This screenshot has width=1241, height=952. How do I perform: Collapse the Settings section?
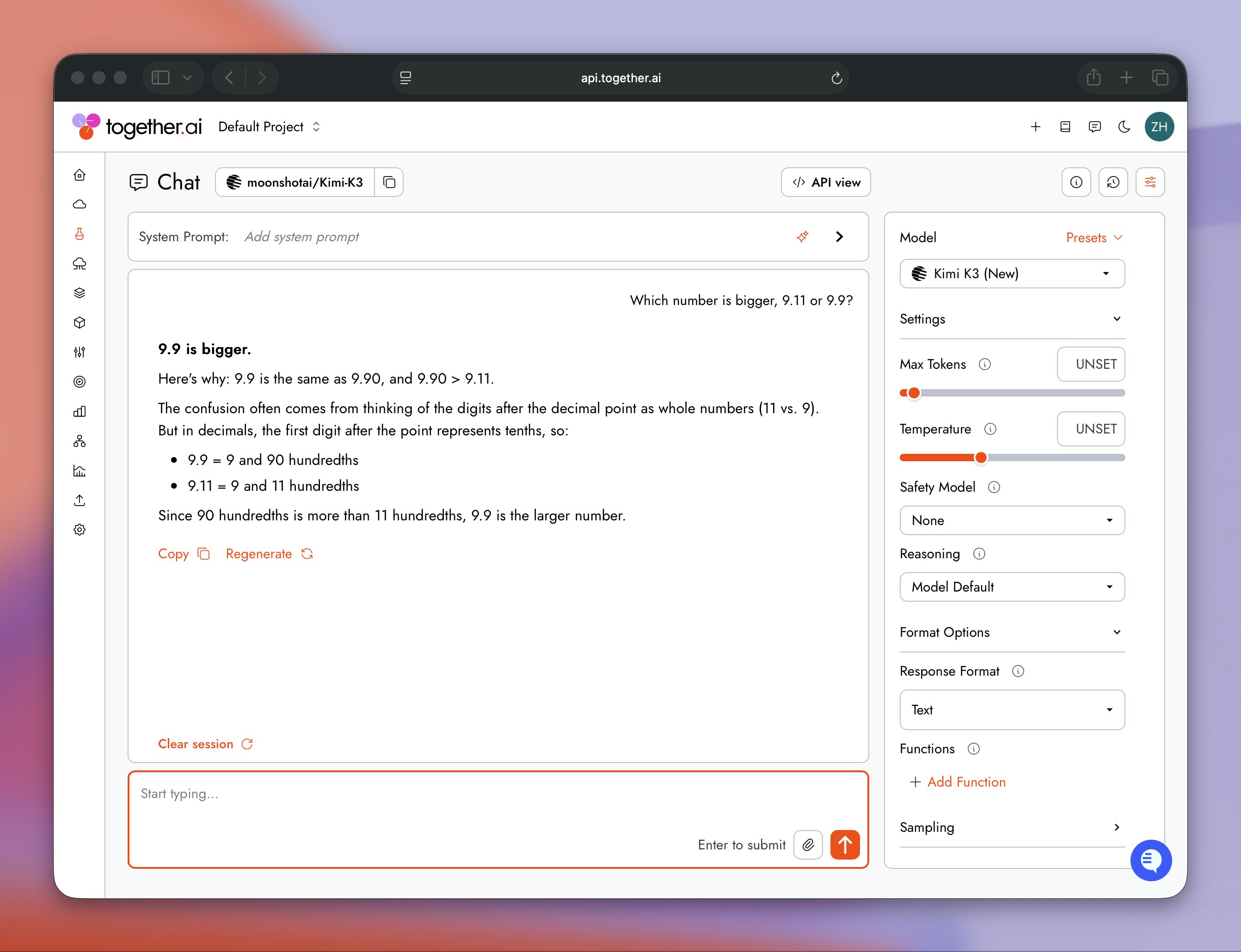pyautogui.click(x=1012, y=319)
